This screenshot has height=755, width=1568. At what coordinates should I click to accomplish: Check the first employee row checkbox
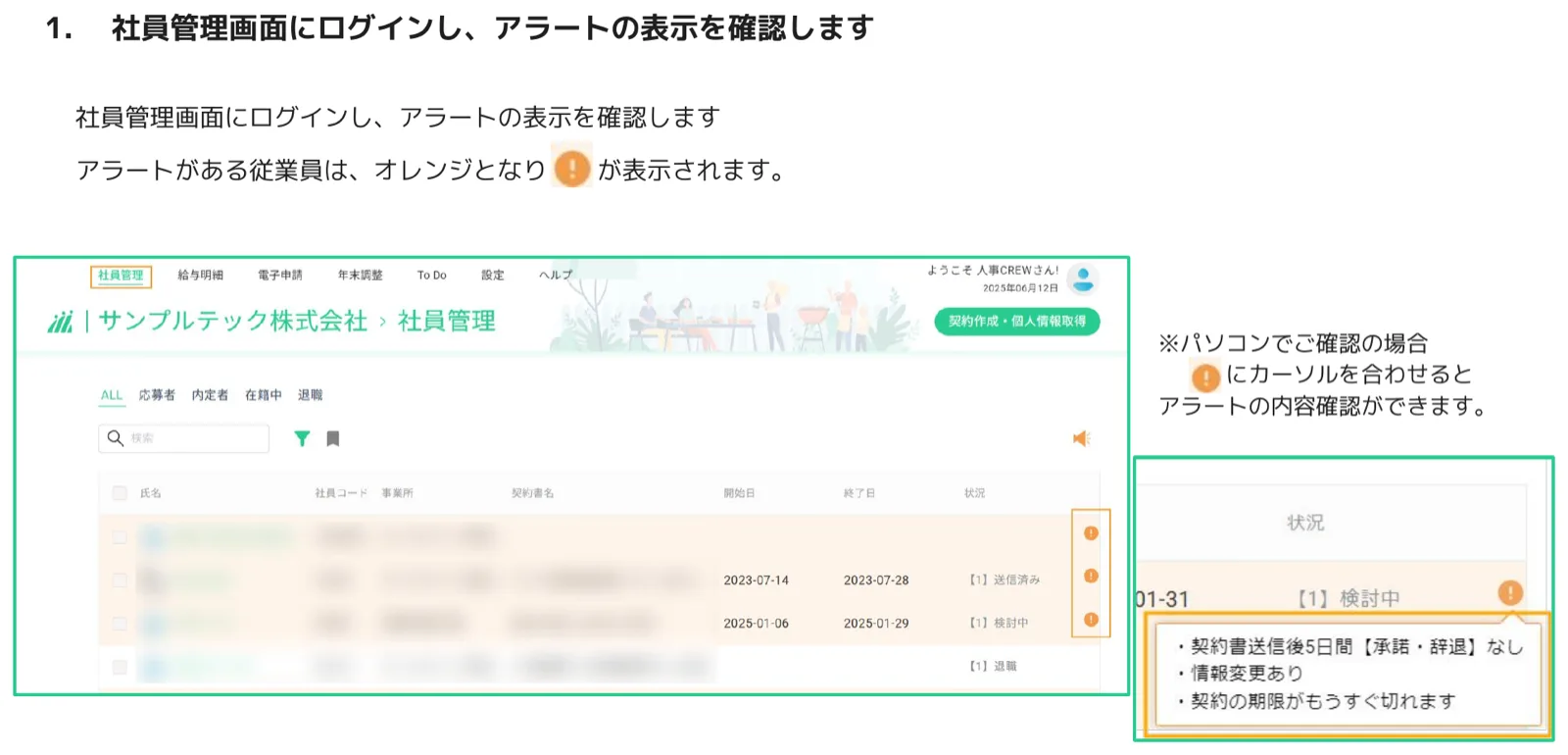pyautogui.click(x=120, y=536)
